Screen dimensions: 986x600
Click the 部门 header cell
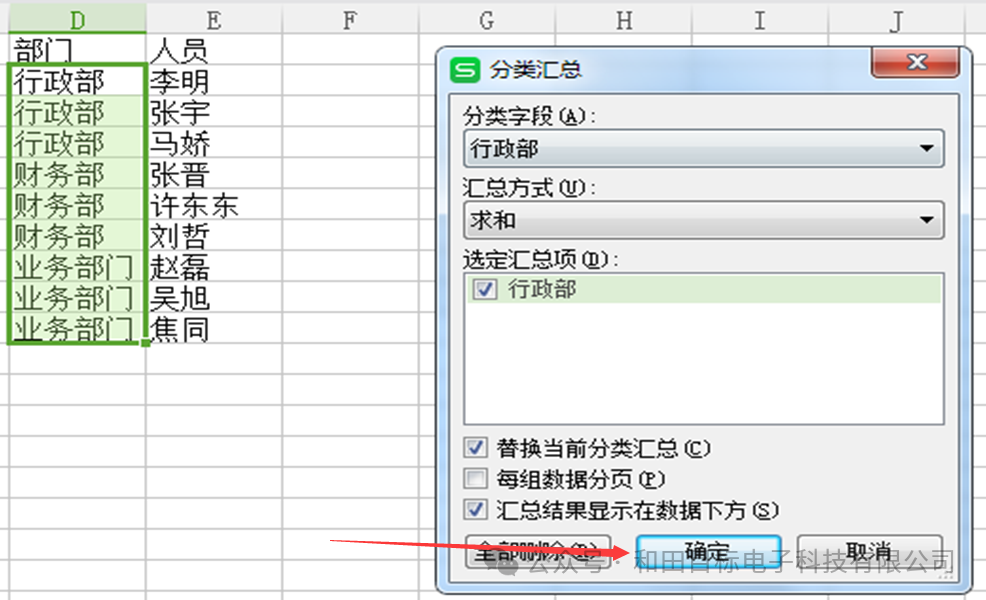point(77,49)
